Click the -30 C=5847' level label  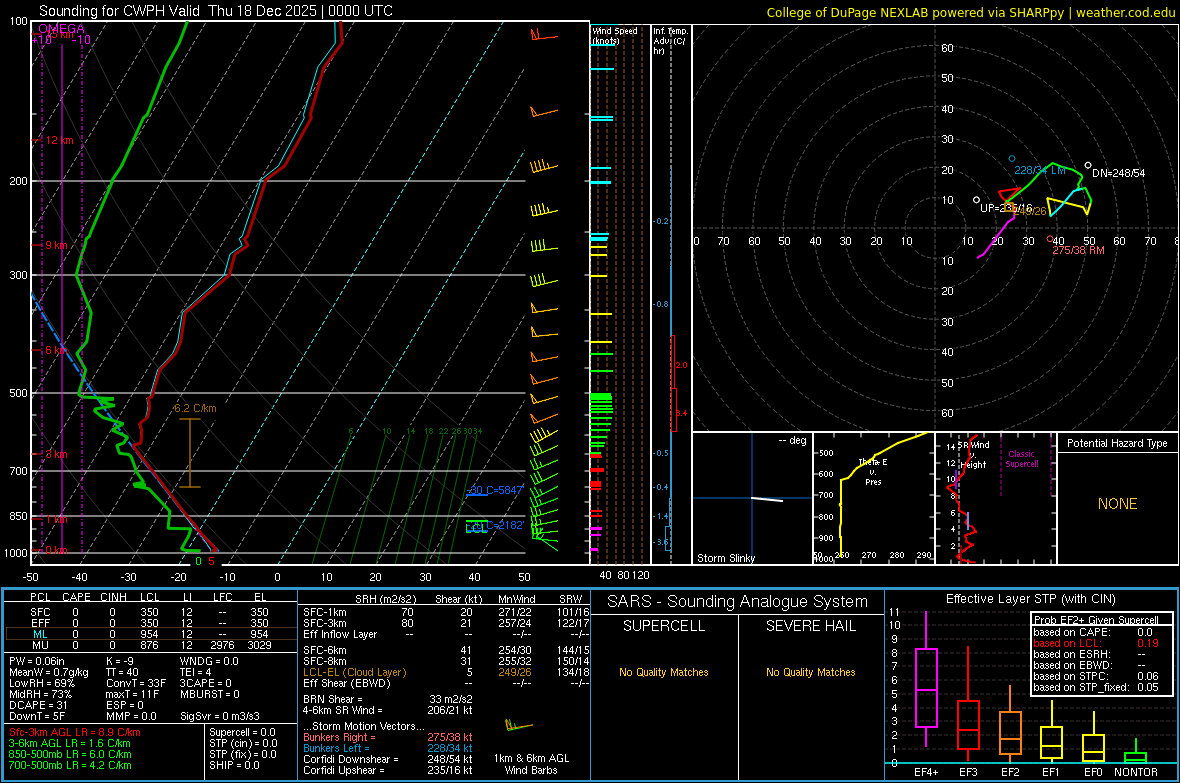pos(494,490)
